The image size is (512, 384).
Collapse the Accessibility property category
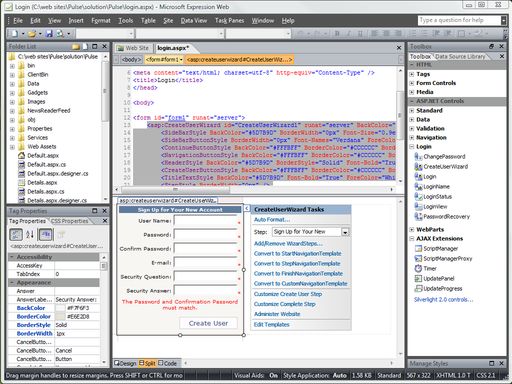(x=12, y=257)
